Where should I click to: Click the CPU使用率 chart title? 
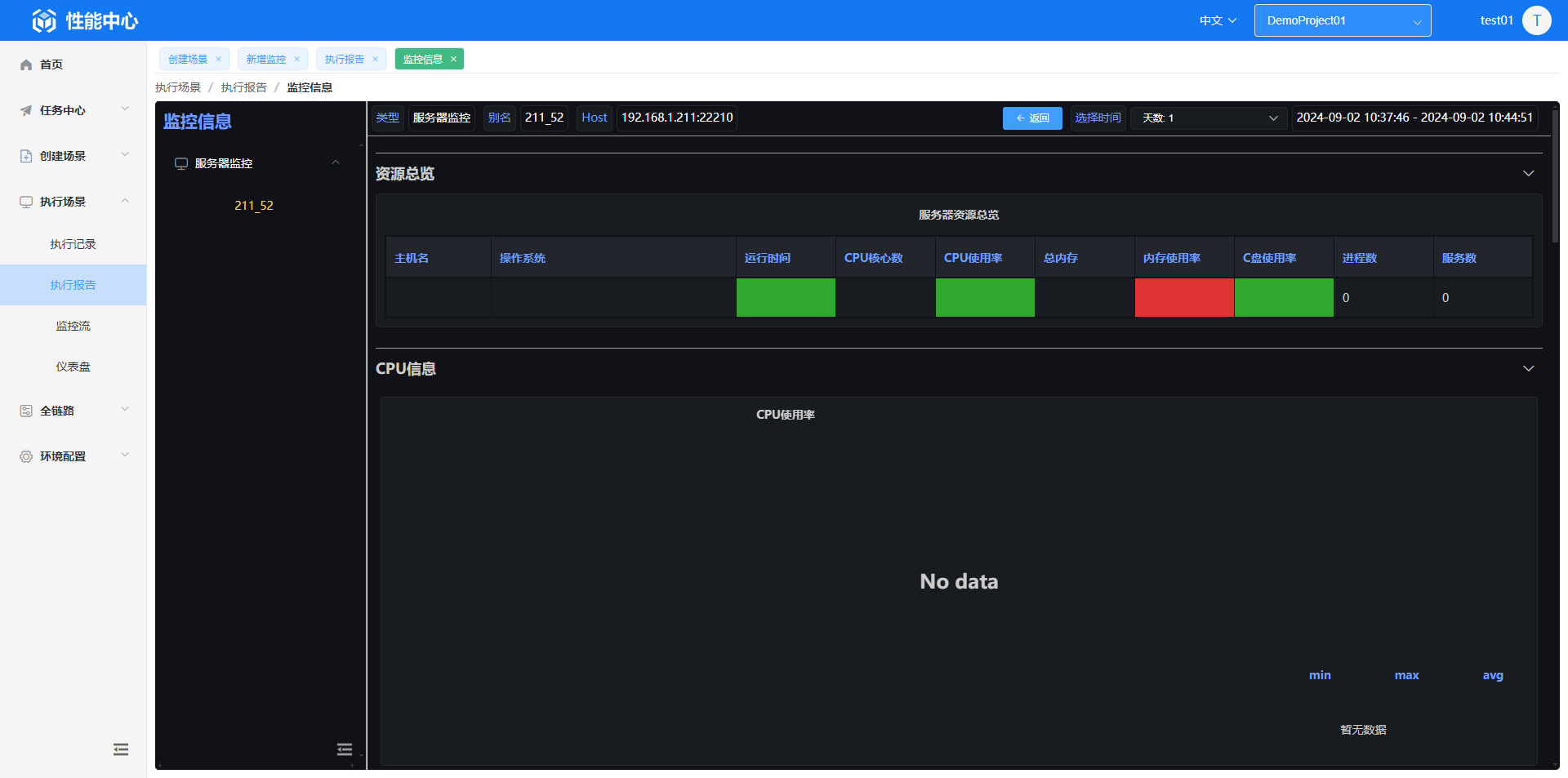point(786,415)
